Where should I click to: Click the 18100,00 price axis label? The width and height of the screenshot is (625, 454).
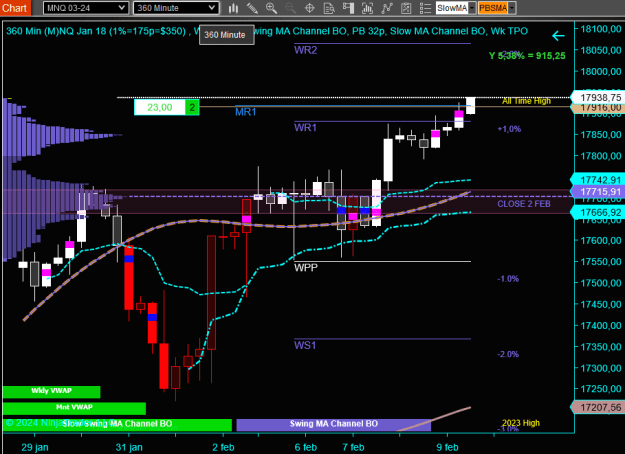tap(601, 29)
